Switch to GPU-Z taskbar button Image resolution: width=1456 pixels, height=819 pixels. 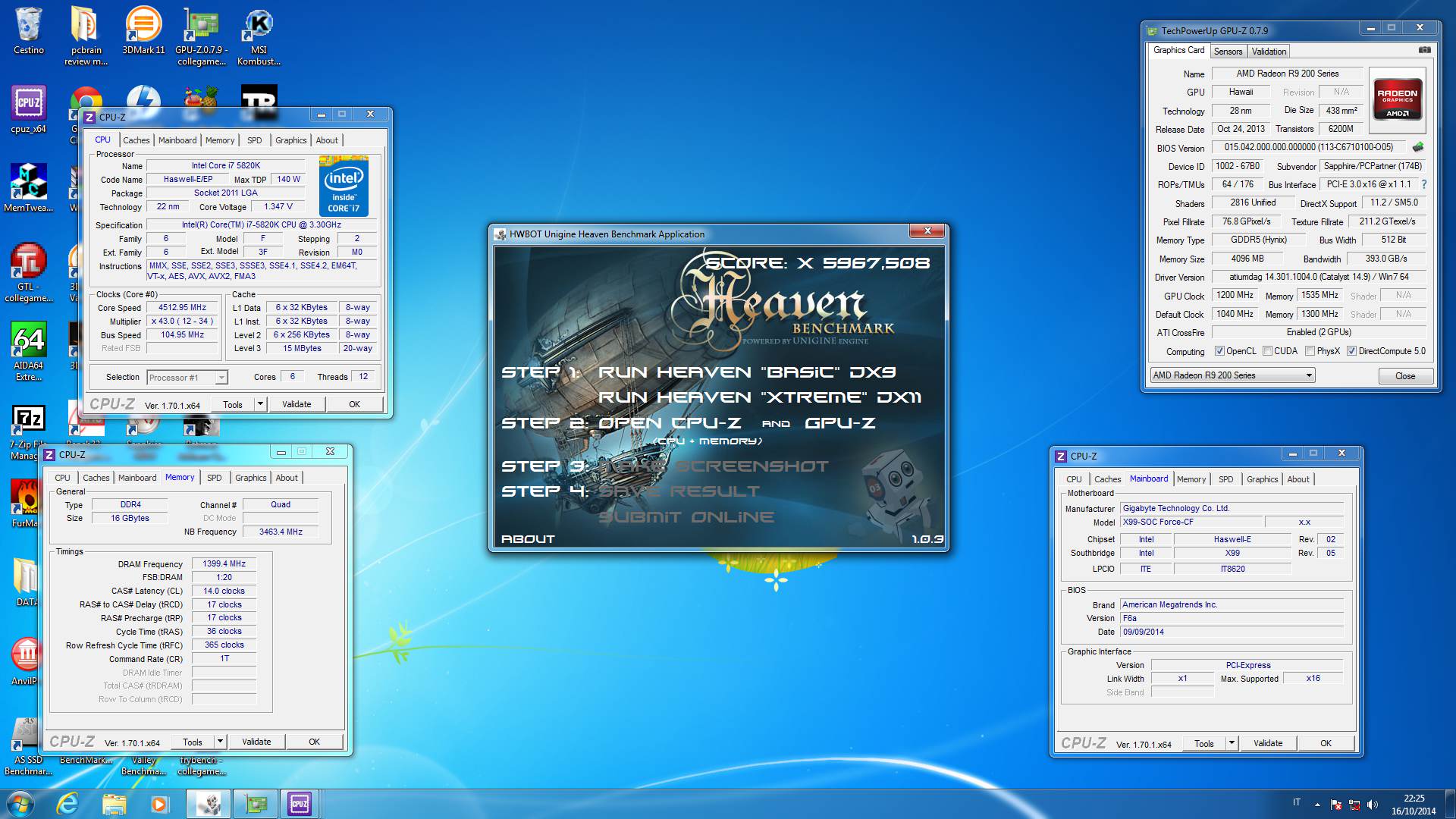(256, 804)
